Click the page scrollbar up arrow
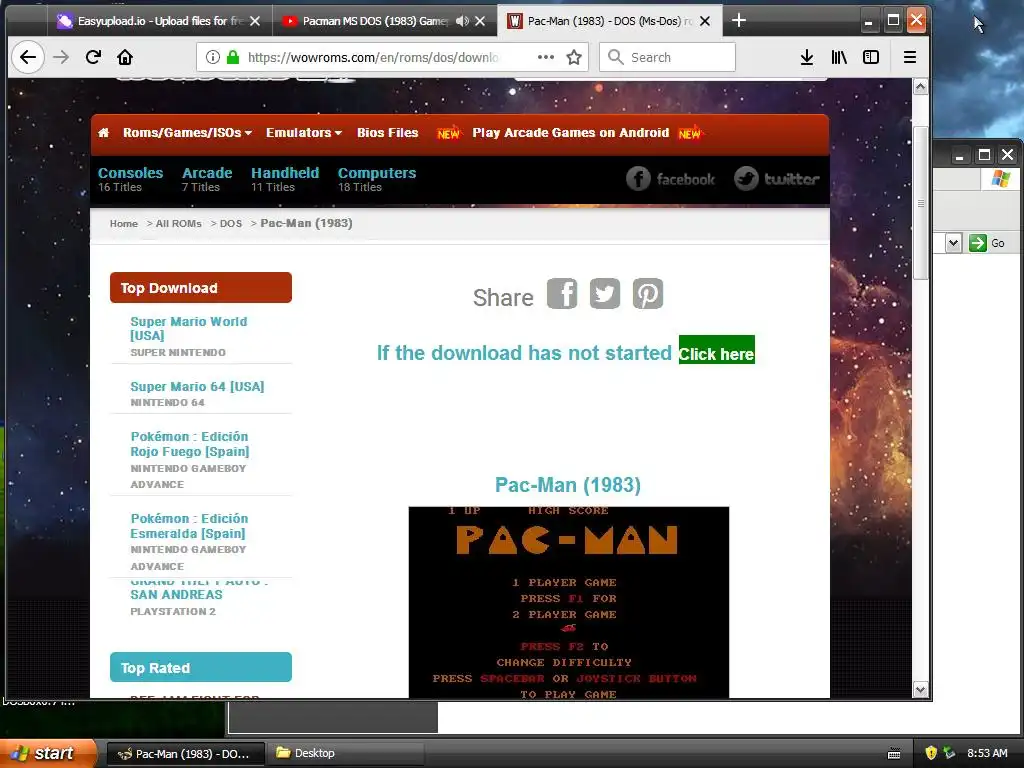 (x=921, y=88)
